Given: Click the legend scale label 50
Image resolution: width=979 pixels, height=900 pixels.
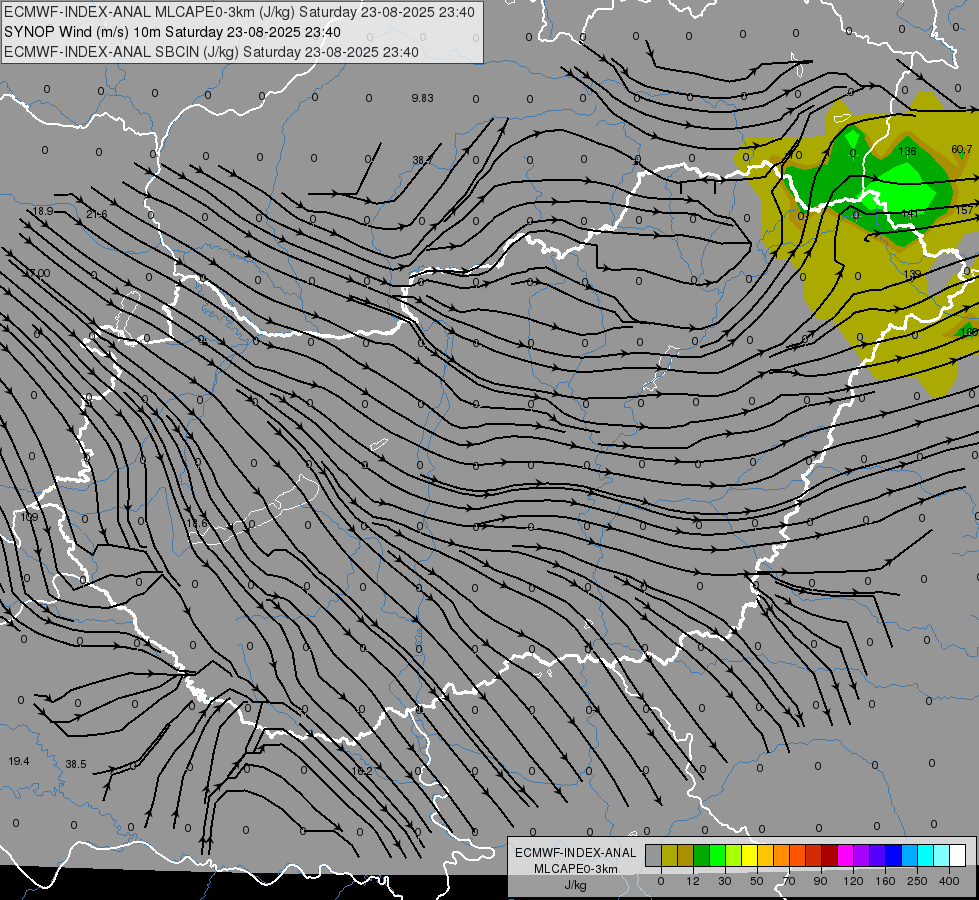Looking at the screenshot, I should click(757, 881).
